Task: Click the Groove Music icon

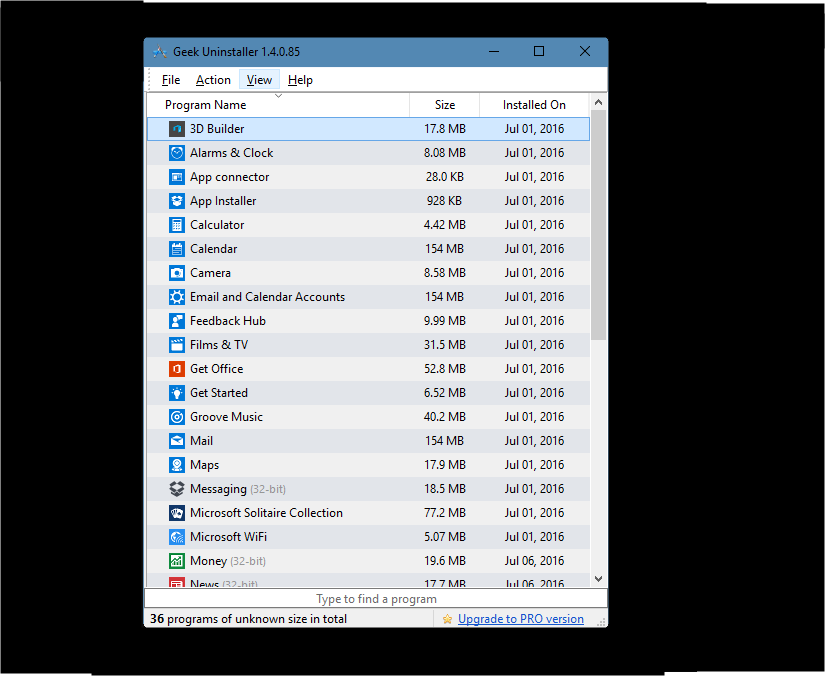Action: (x=177, y=417)
